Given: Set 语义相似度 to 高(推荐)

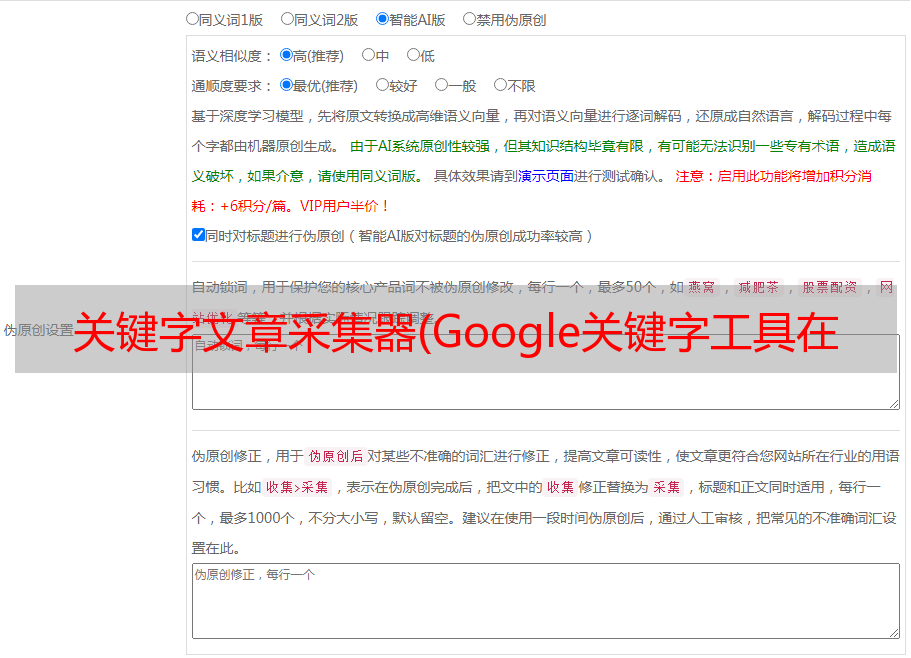Looking at the screenshot, I should [286, 55].
